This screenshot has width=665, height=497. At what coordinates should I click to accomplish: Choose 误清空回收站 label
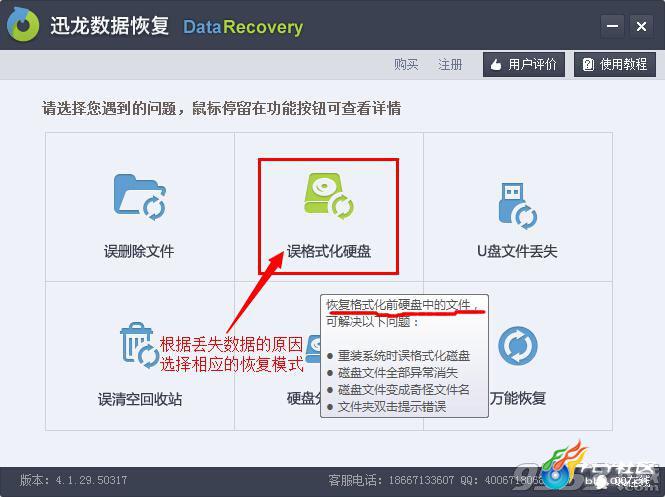click(140, 399)
